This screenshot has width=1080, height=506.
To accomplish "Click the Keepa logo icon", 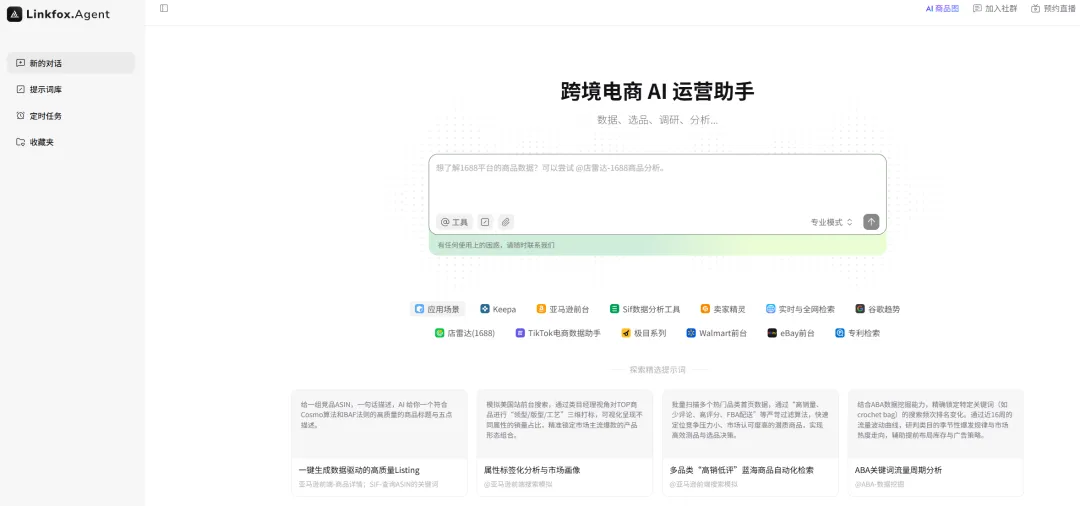I will [485, 309].
